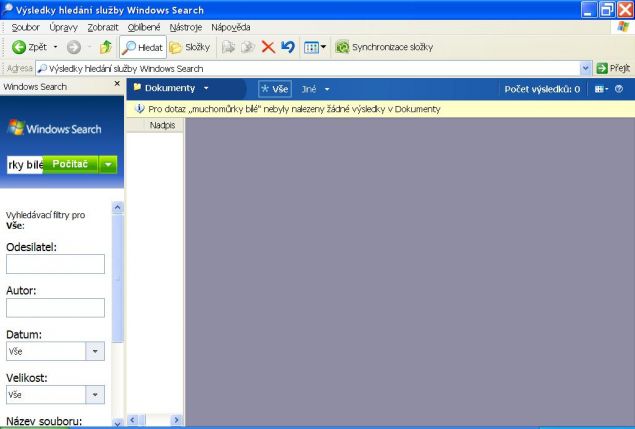This screenshot has width=635, height=429.
Task: Open the Datum combo box
Action: [55, 351]
